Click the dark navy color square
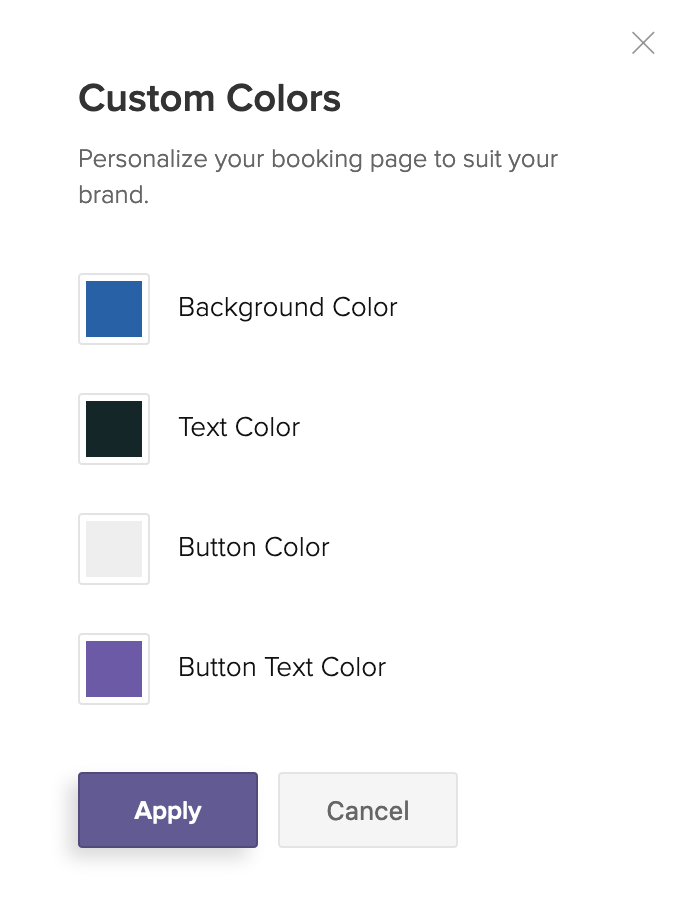692x910 pixels. point(114,429)
